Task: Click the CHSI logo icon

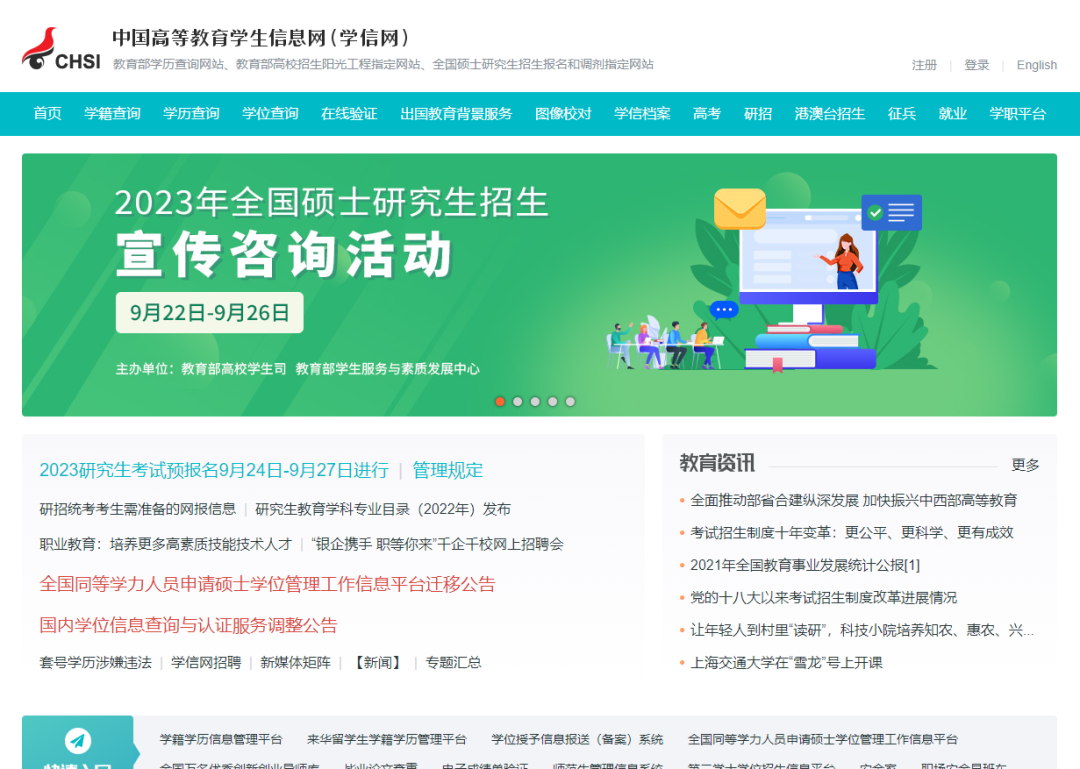Action: 61,50
